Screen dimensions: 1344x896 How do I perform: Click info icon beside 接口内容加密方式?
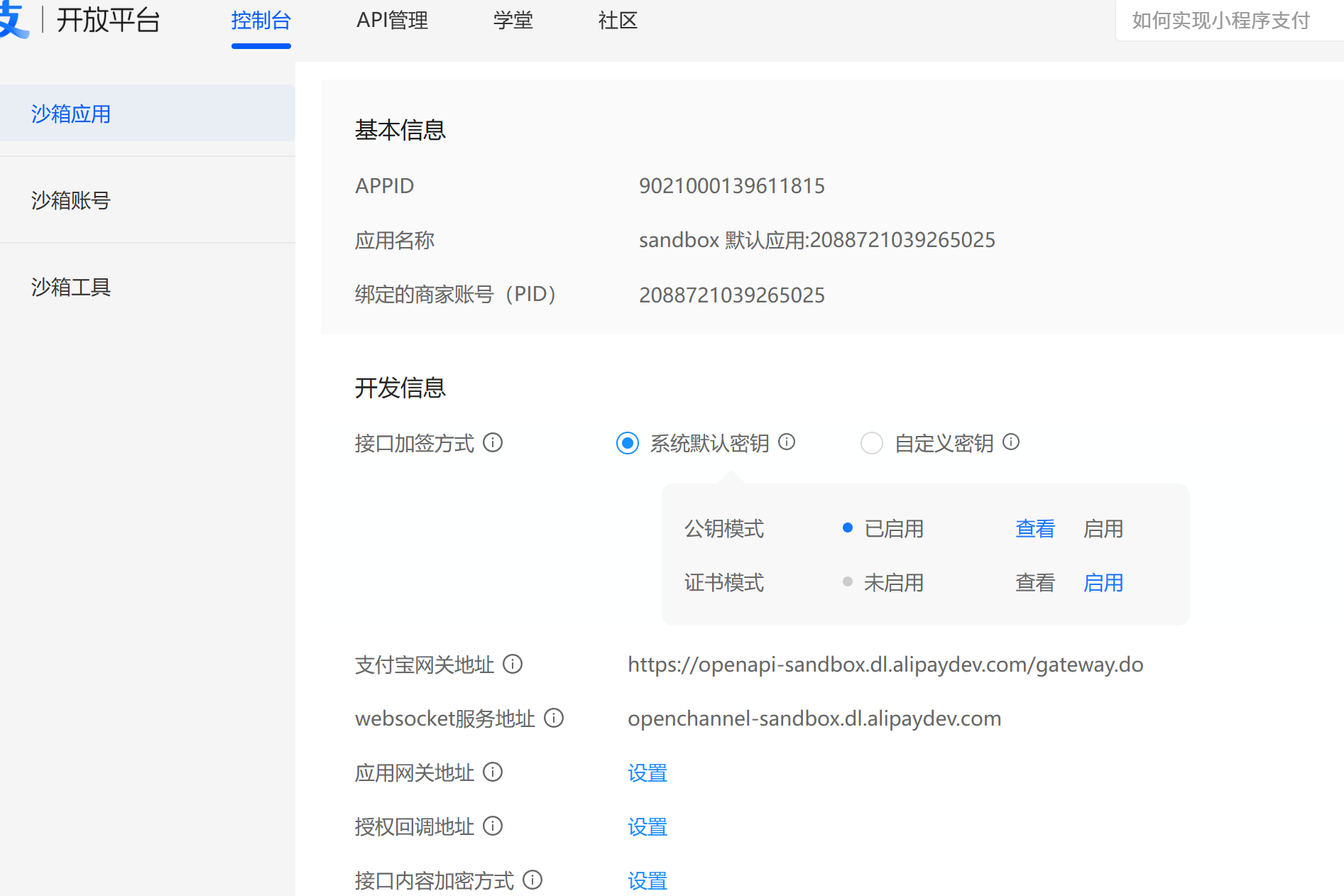[x=532, y=880]
